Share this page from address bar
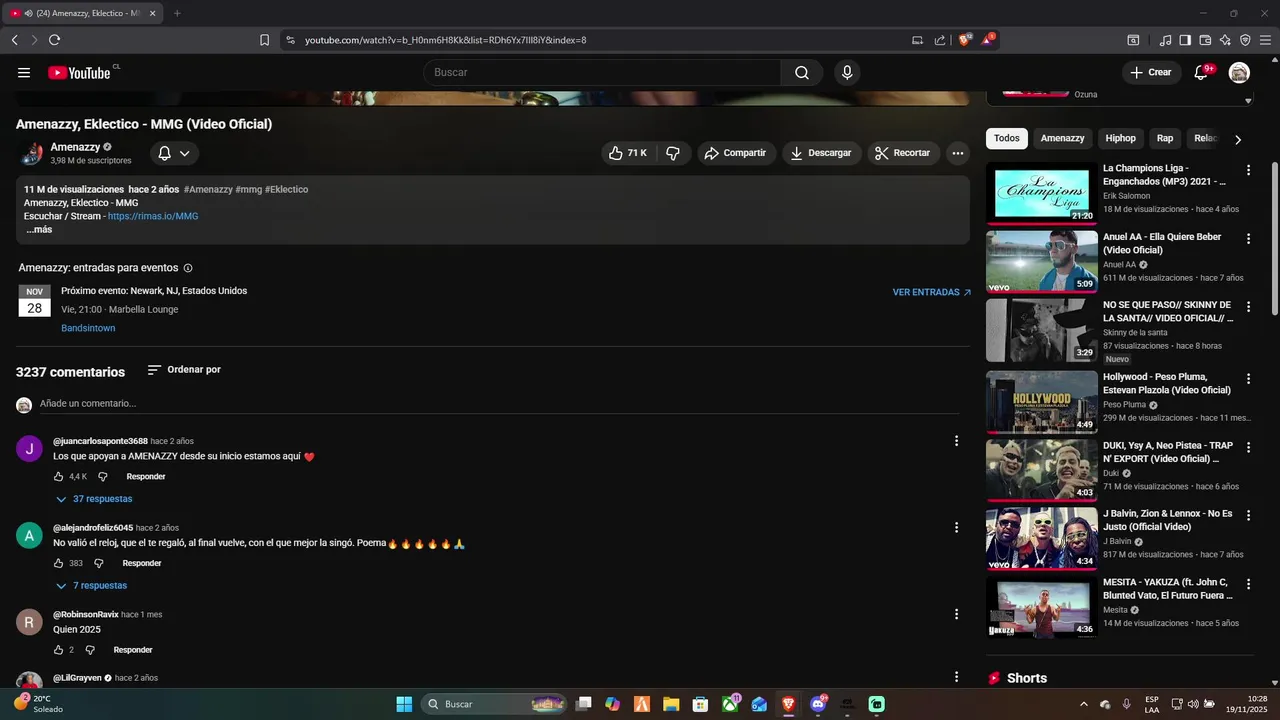The image size is (1280, 720). [x=940, y=40]
